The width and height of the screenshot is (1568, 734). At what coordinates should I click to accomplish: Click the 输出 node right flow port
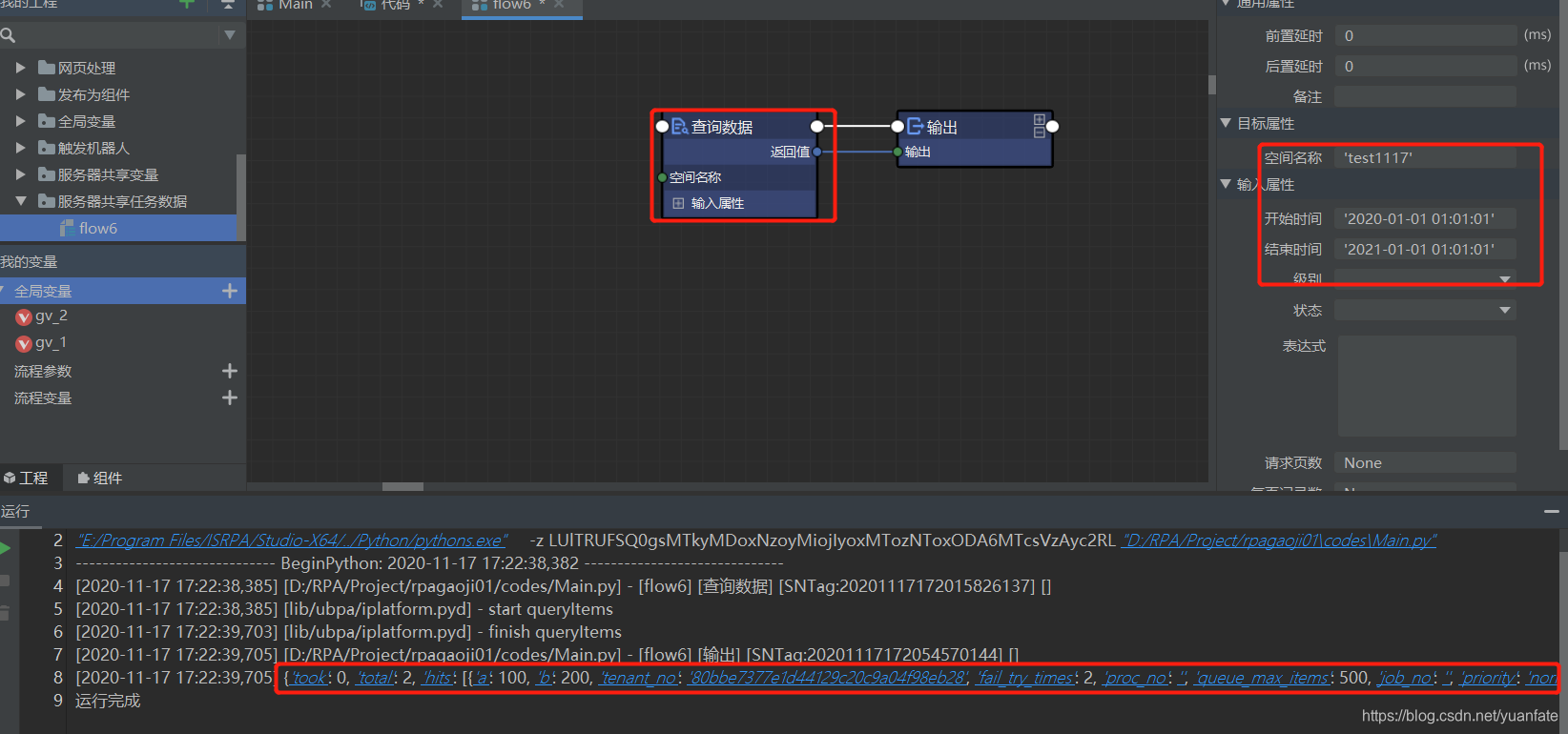tap(1053, 126)
